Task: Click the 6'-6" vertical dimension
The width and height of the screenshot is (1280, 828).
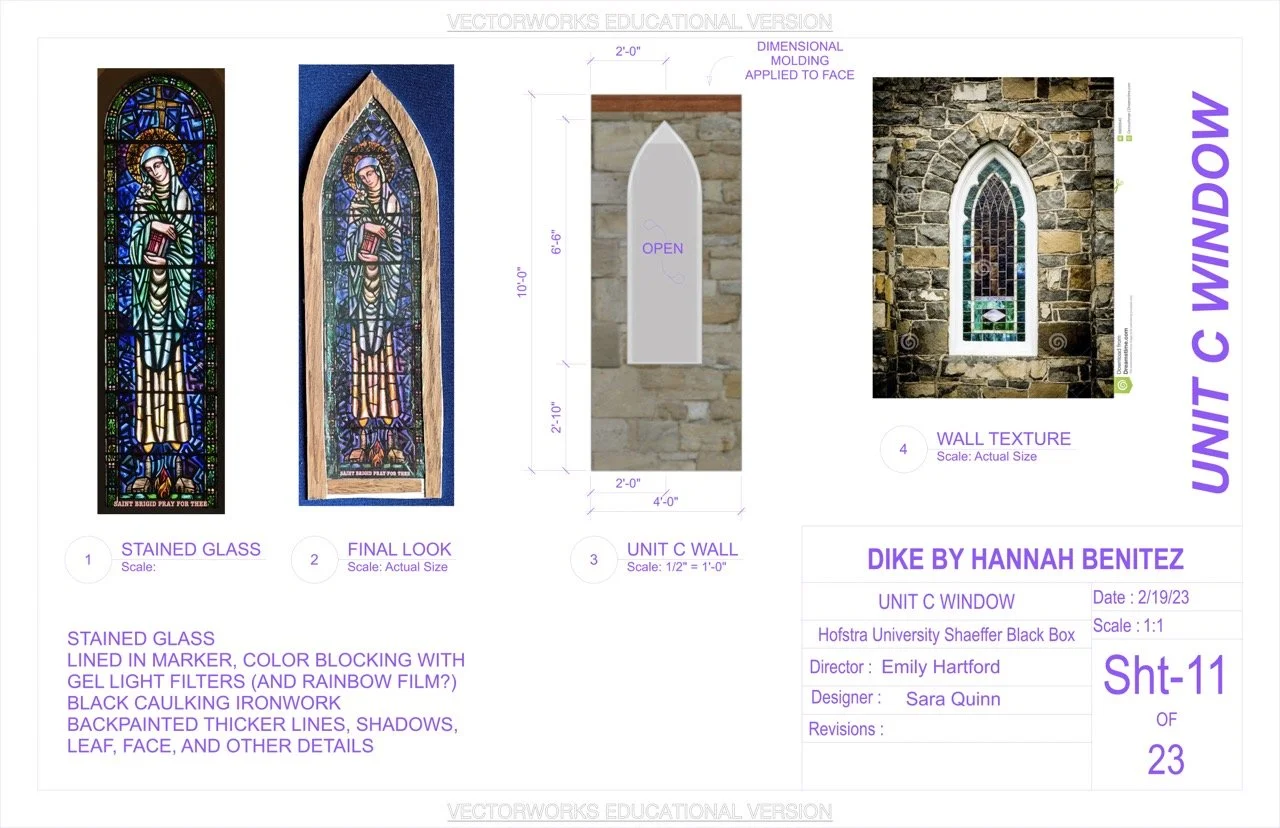Action: point(559,243)
